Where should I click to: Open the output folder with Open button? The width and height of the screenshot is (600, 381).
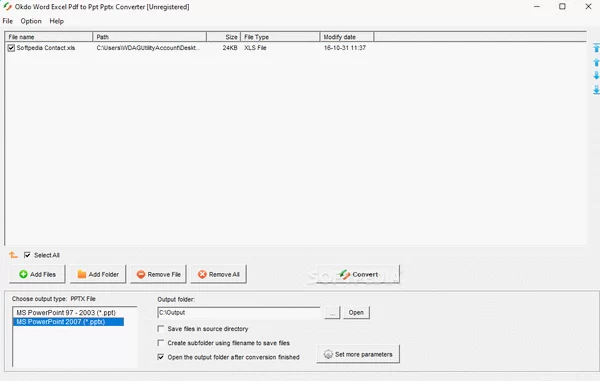[356, 313]
